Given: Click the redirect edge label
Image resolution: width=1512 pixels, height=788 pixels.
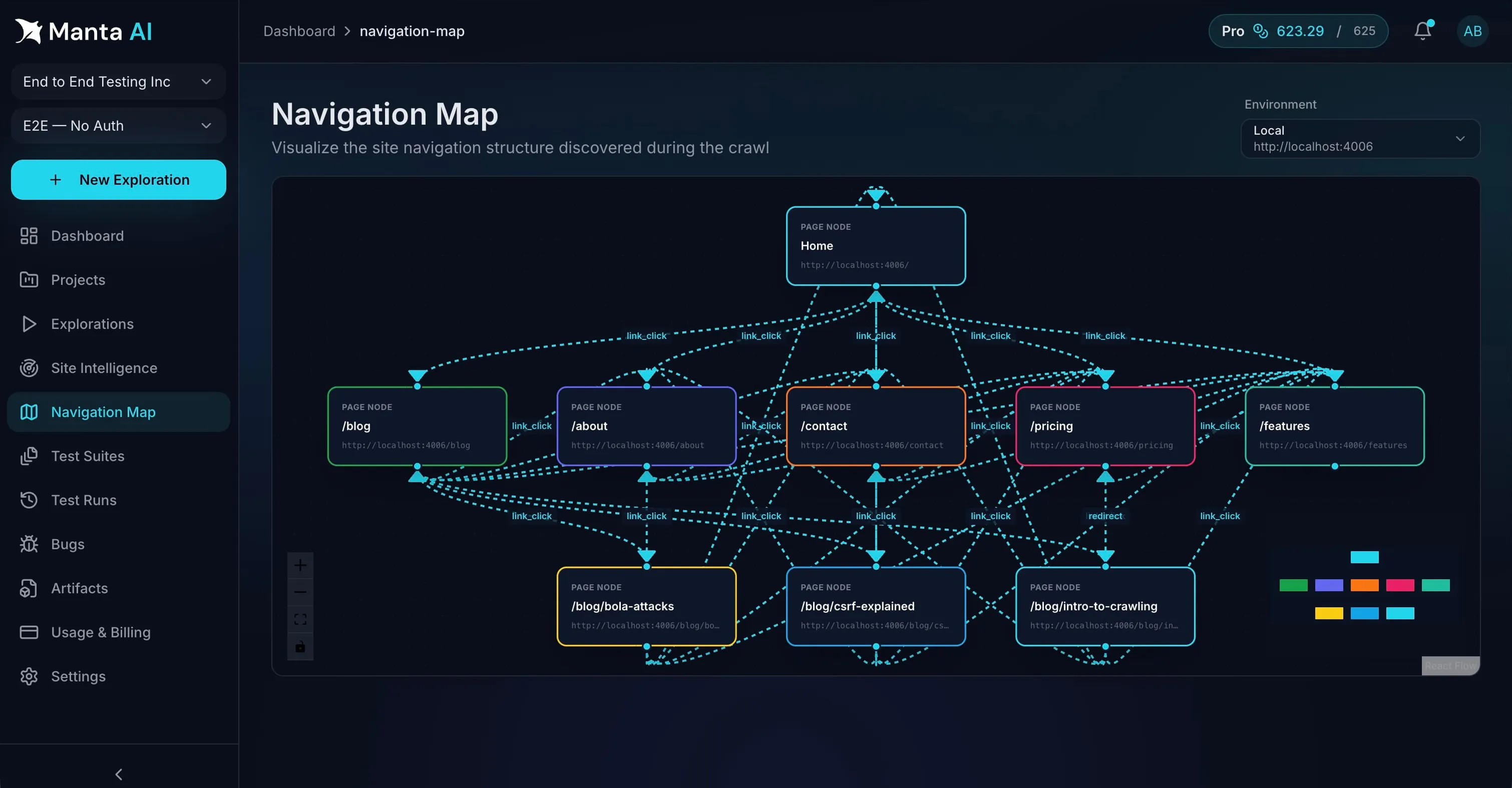Looking at the screenshot, I should click(x=1105, y=516).
